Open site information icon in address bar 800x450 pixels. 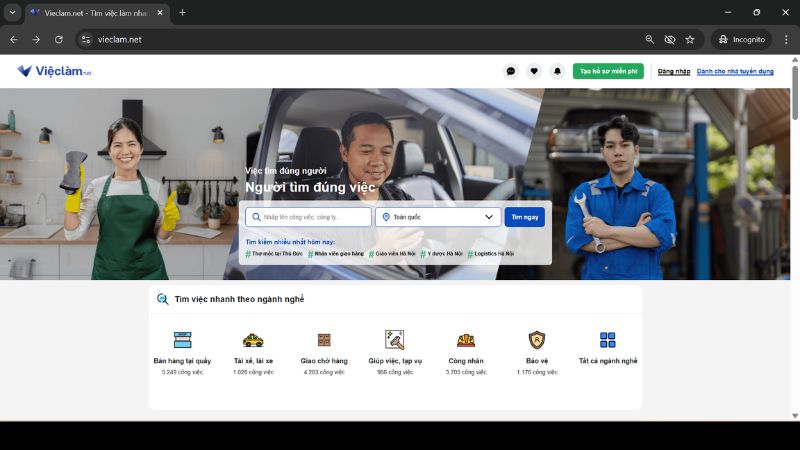tap(86, 39)
